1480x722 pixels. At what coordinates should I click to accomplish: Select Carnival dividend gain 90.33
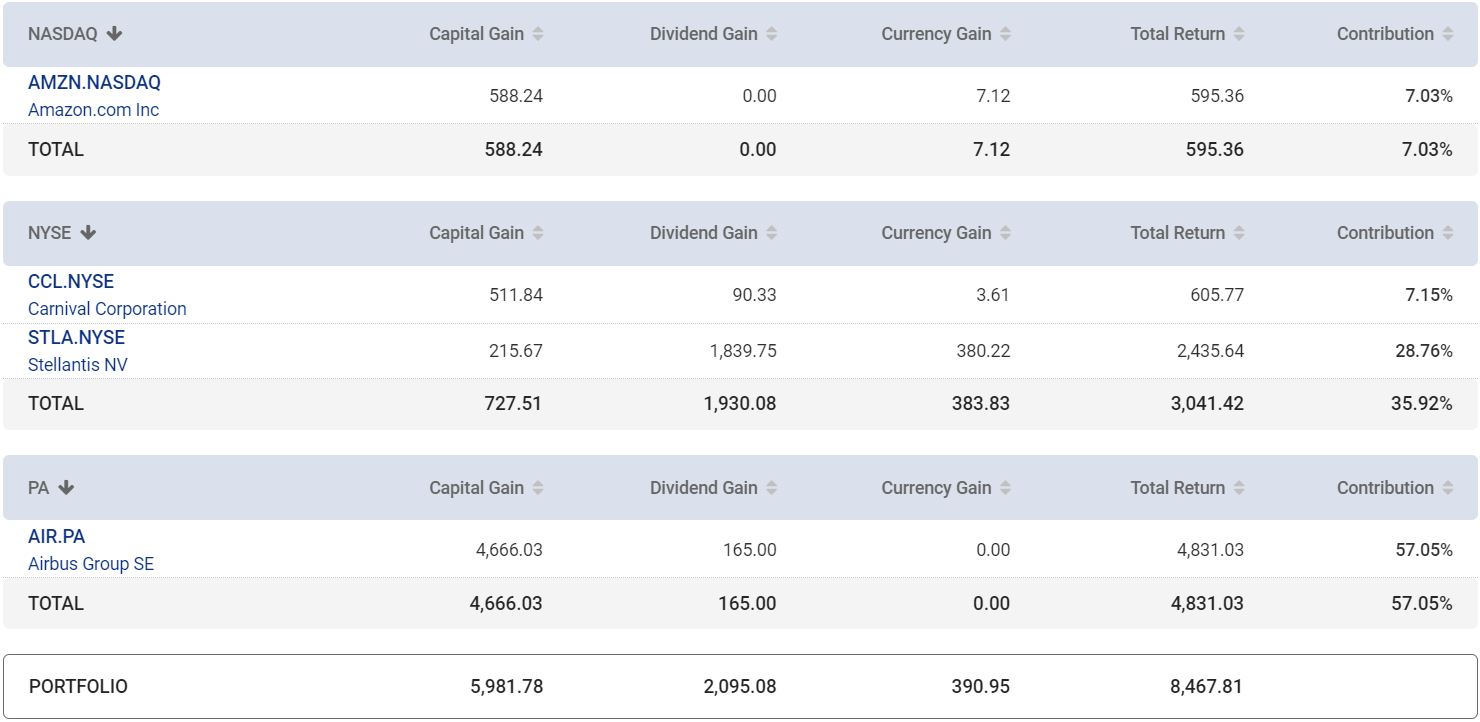754,296
